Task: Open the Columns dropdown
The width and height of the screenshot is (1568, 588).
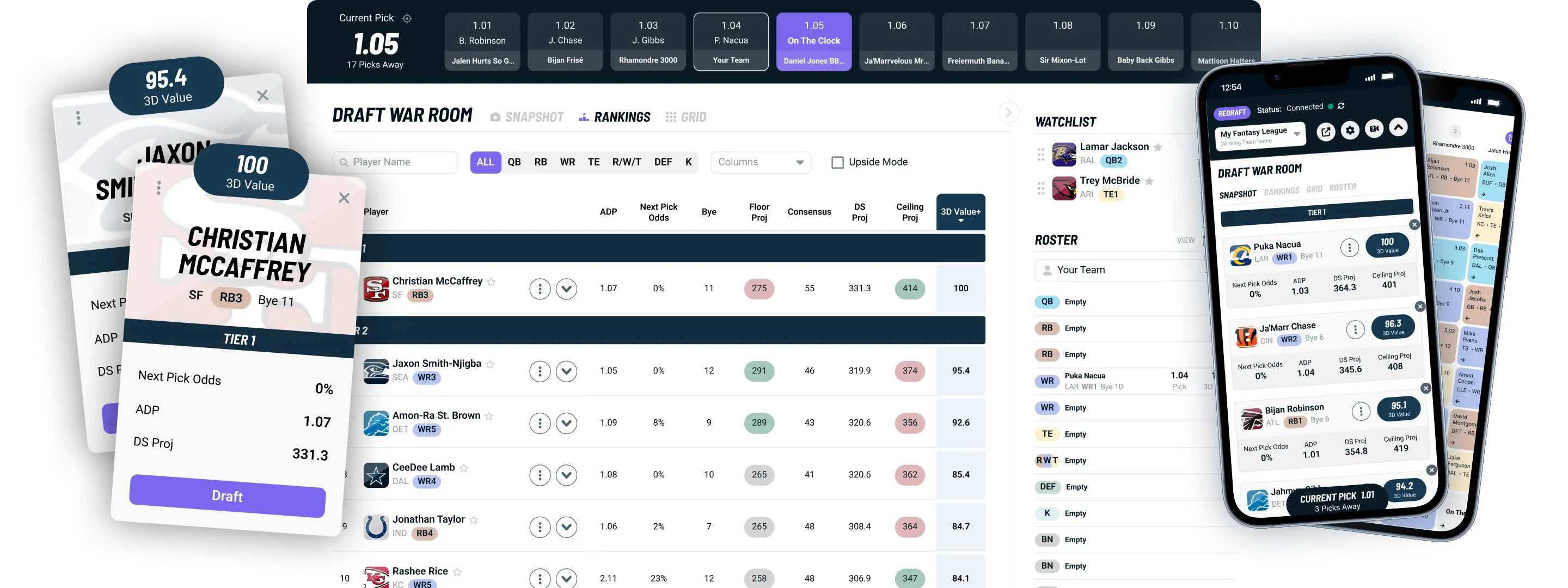Action: [761, 162]
